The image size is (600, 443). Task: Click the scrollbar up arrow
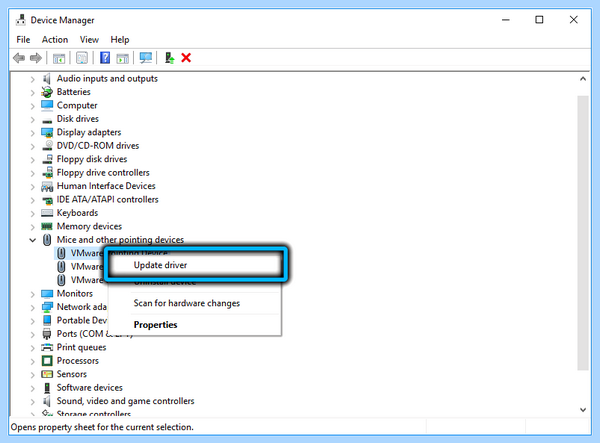(x=583, y=79)
